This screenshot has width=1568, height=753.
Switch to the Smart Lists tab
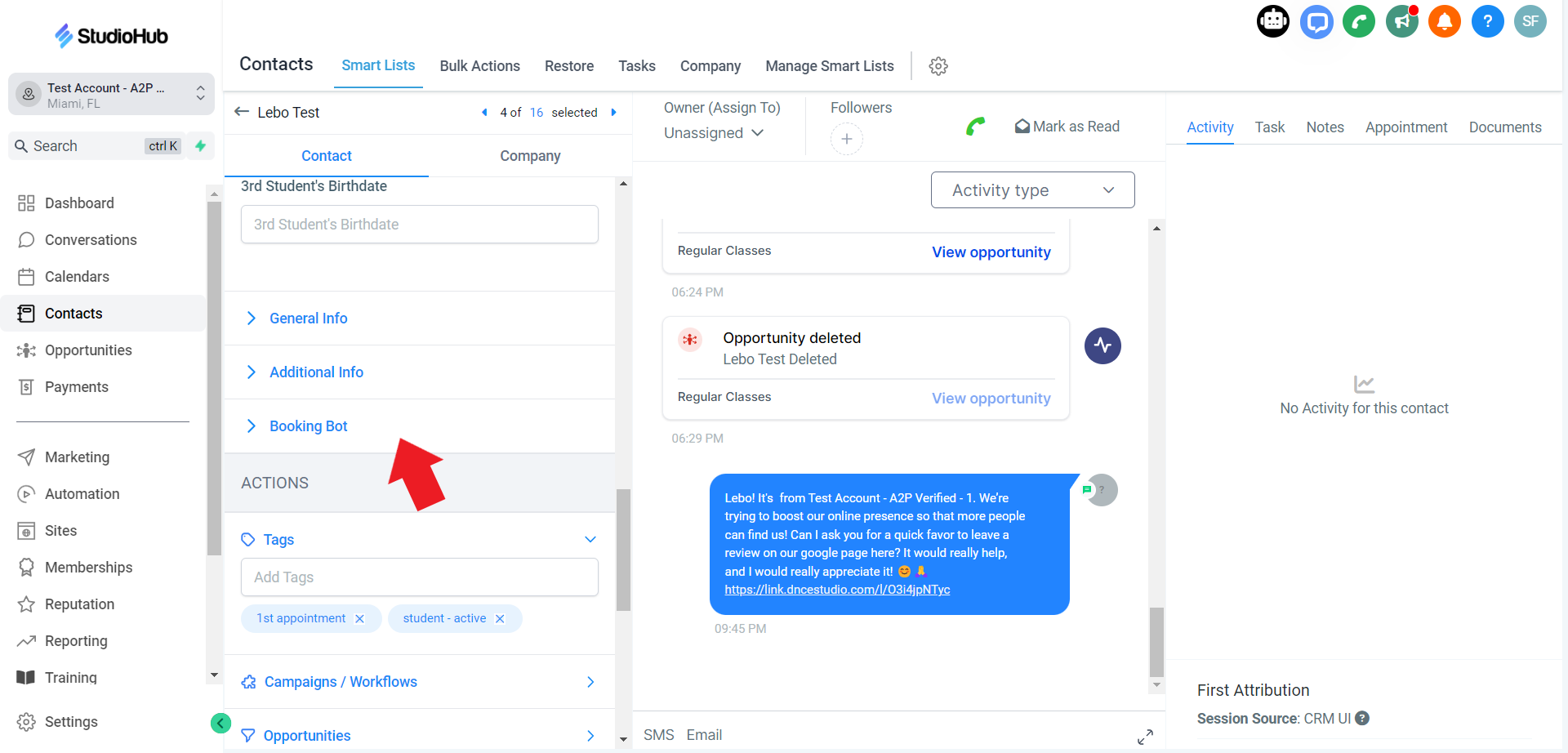378,65
